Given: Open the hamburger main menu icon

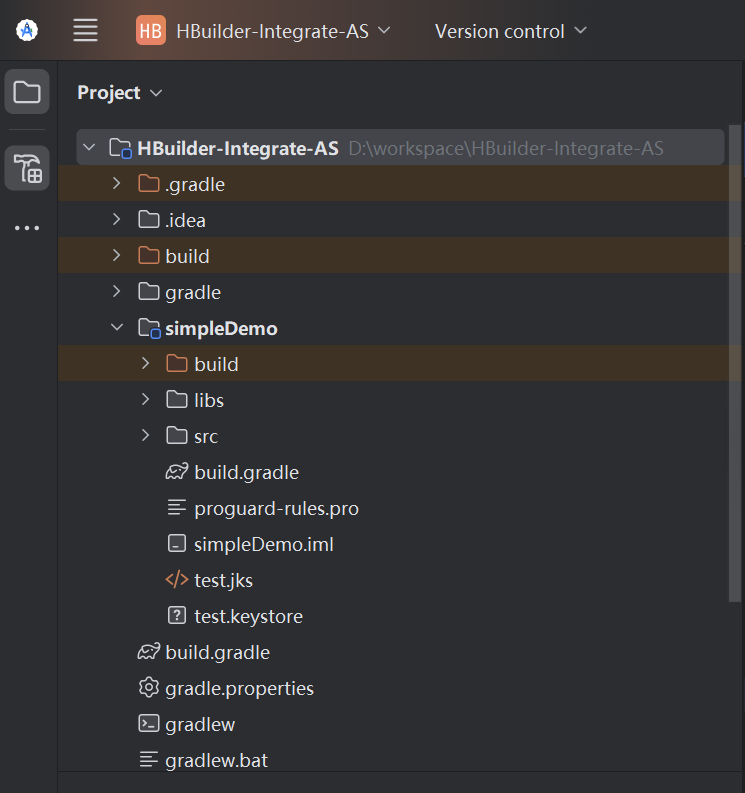Looking at the screenshot, I should tap(85, 30).
